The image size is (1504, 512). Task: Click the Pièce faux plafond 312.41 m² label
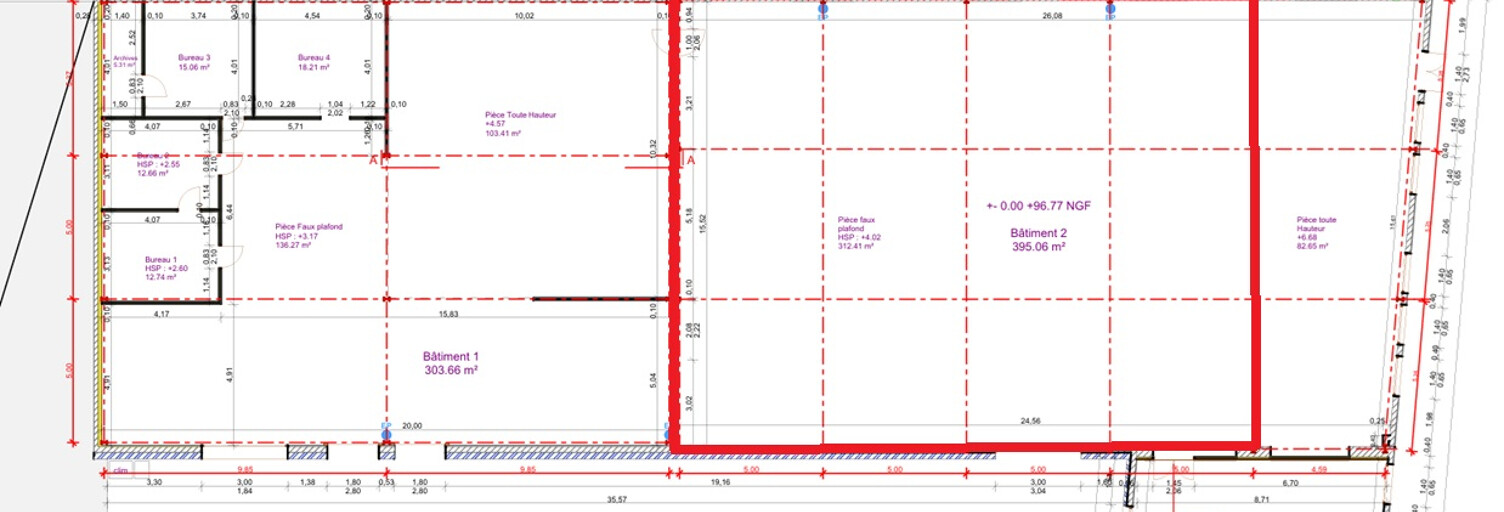857,231
